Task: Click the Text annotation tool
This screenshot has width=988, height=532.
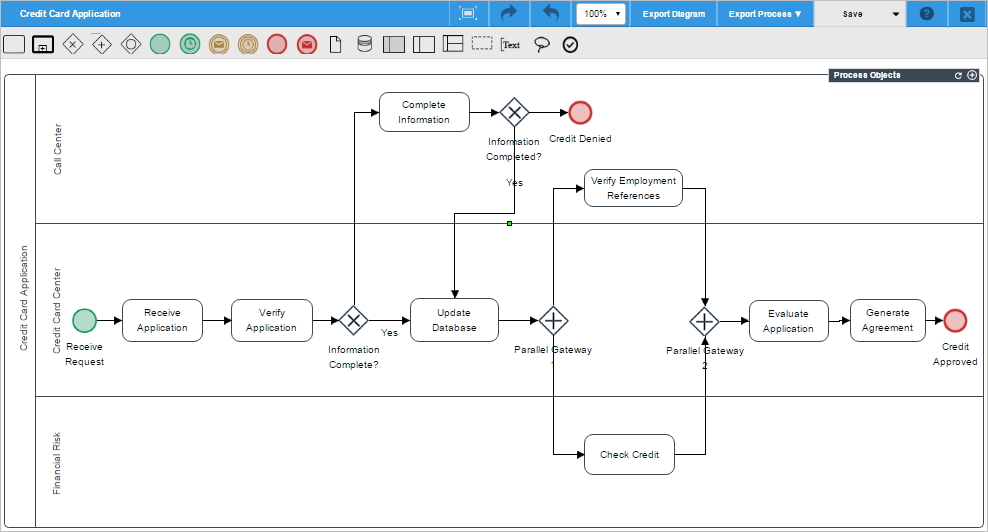Action: (511, 44)
